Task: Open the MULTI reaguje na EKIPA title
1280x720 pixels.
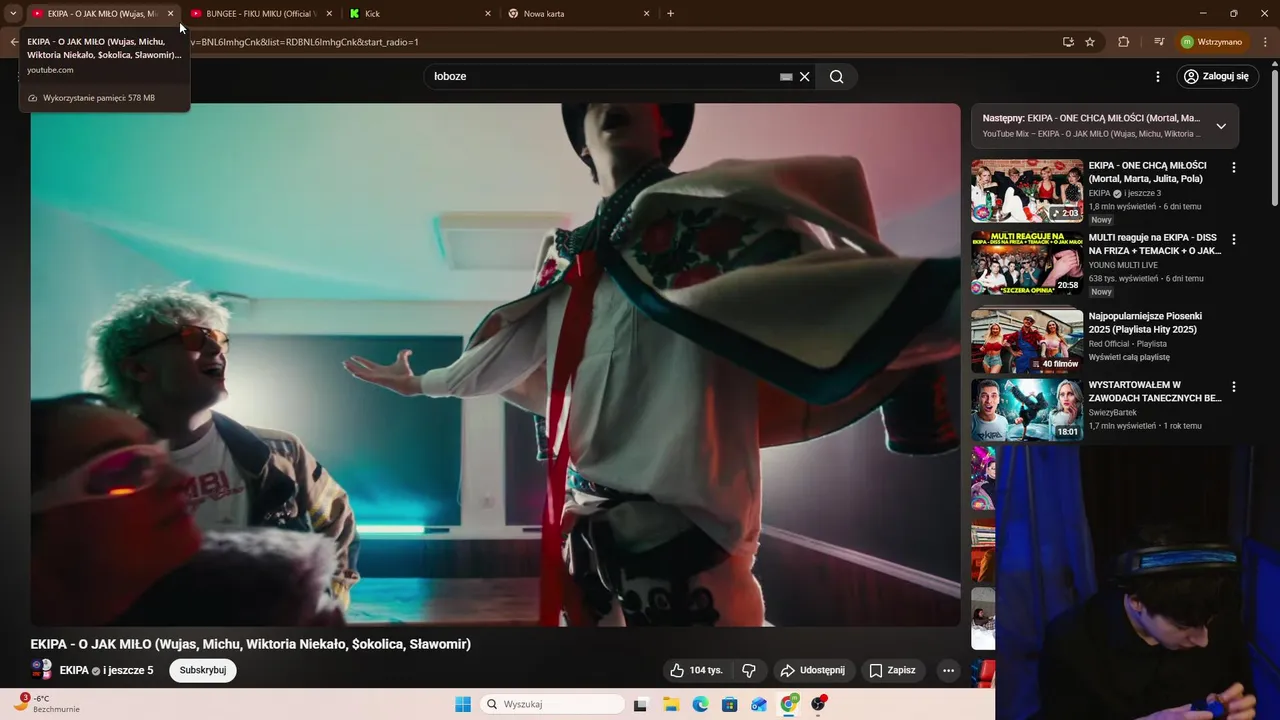Action: (1155, 245)
